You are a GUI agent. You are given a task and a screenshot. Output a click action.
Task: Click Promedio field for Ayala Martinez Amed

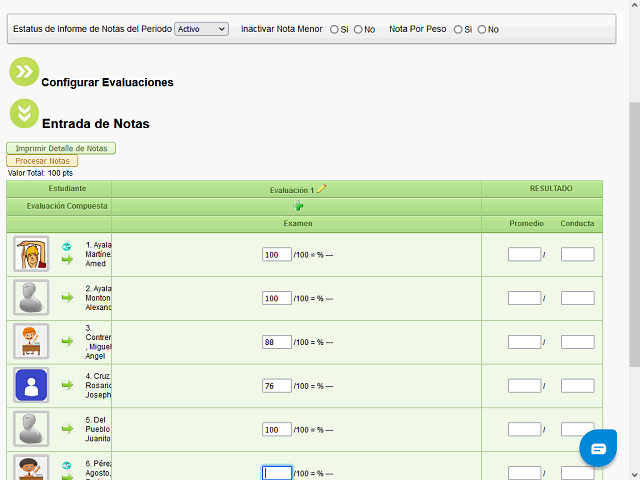pyautogui.click(x=524, y=254)
